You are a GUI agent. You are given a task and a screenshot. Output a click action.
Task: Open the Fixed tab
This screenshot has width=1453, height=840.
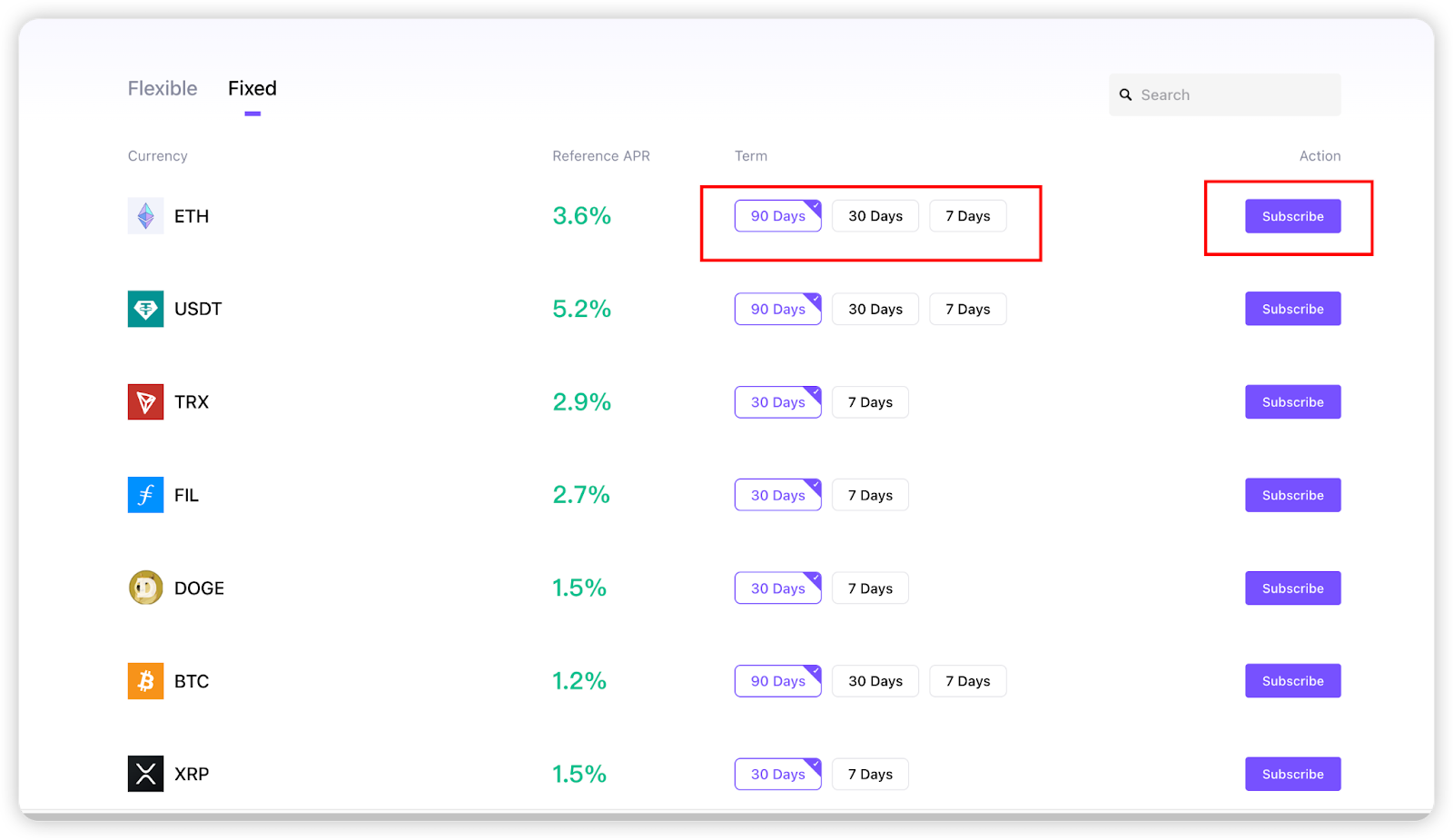click(252, 88)
